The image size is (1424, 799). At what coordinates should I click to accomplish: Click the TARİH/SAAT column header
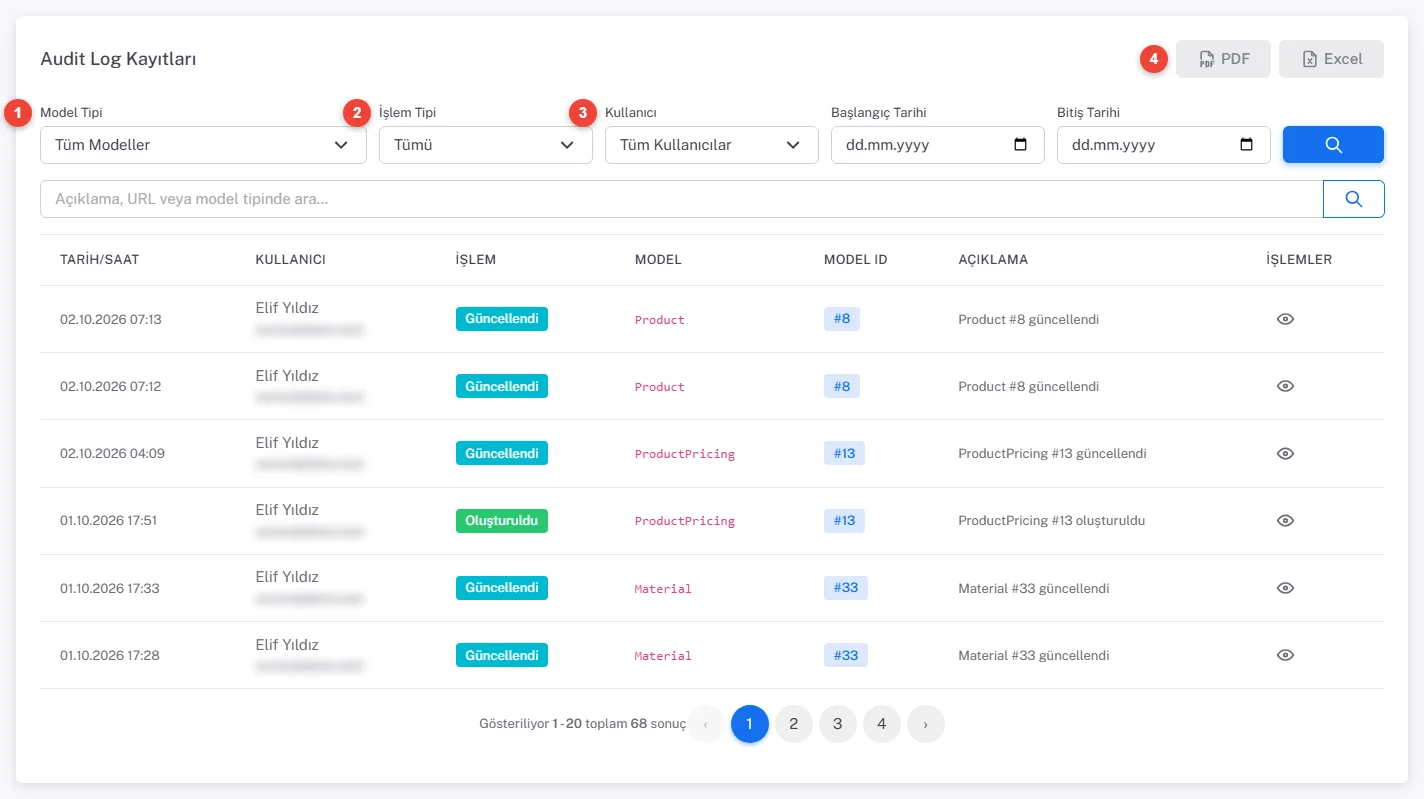point(100,259)
